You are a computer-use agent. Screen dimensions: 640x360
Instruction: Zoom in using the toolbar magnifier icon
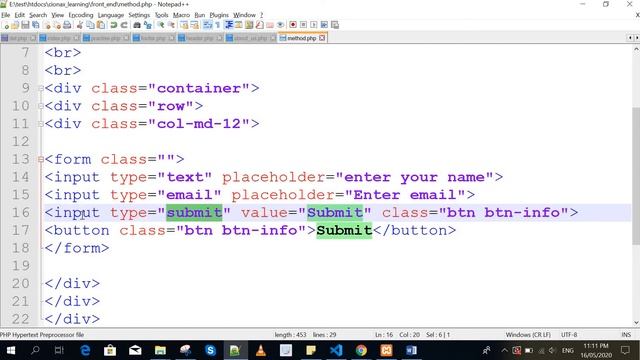(161, 25)
